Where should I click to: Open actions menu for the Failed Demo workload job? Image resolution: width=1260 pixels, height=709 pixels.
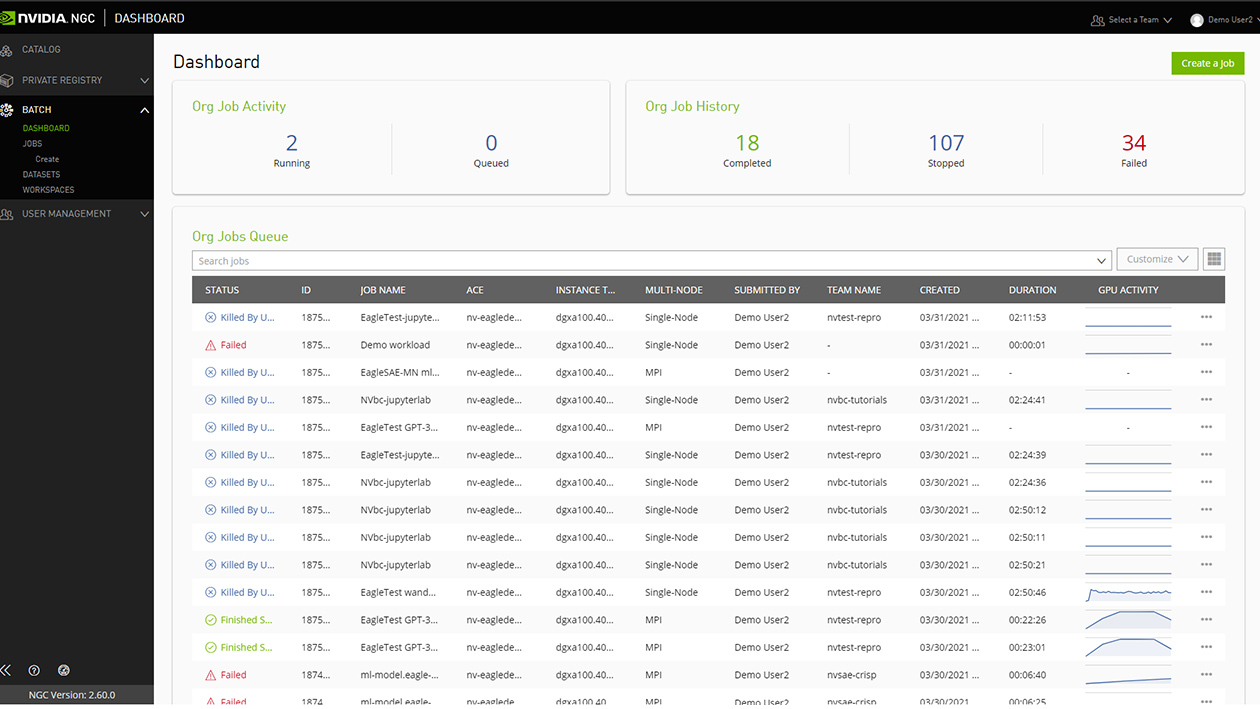1205,344
